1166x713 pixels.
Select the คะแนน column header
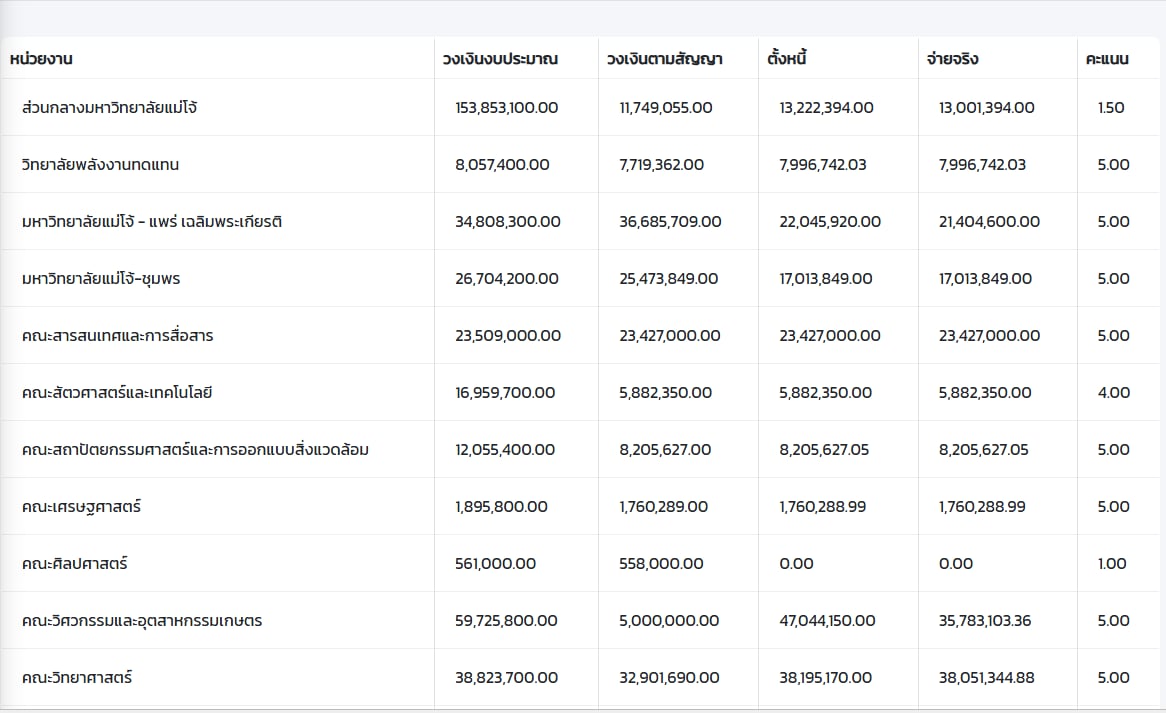coord(1107,59)
